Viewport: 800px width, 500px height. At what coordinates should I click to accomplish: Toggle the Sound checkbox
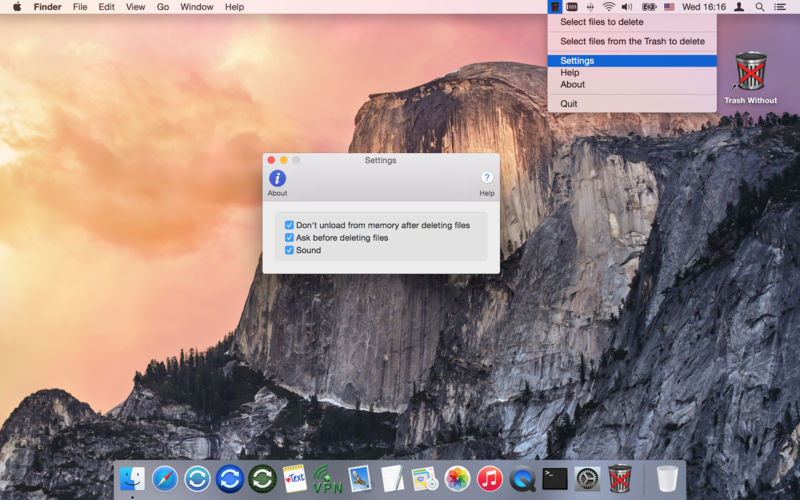pos(289,250)
